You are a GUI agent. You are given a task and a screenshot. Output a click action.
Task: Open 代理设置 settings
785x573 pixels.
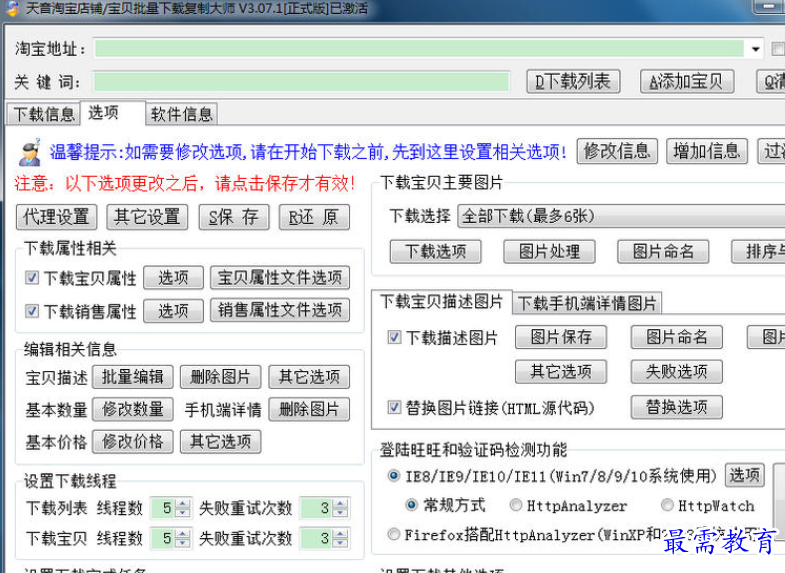(x=56, y=217)
